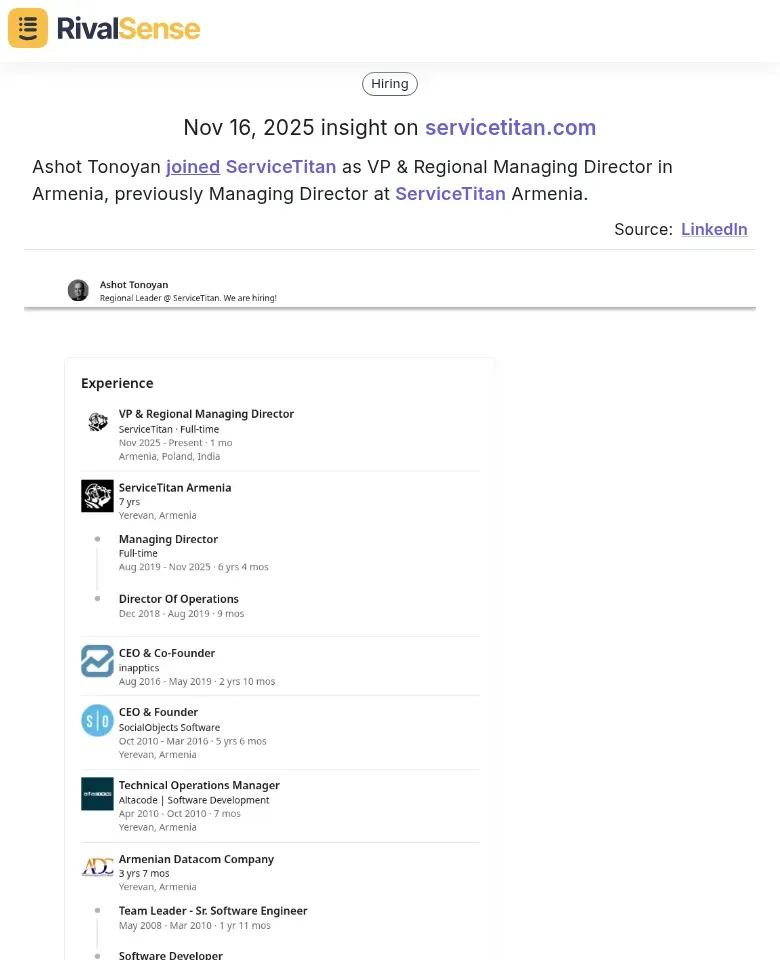
Task: Click the RivalSense logo icon
Action: click(x=28, y=28)
